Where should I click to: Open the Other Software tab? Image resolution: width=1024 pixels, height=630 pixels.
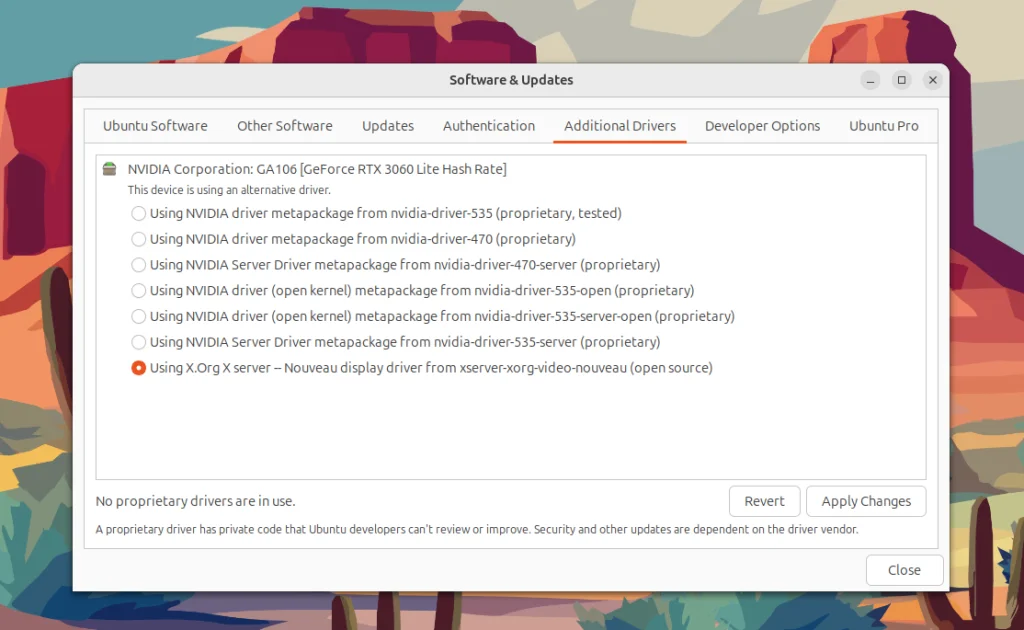285,126
